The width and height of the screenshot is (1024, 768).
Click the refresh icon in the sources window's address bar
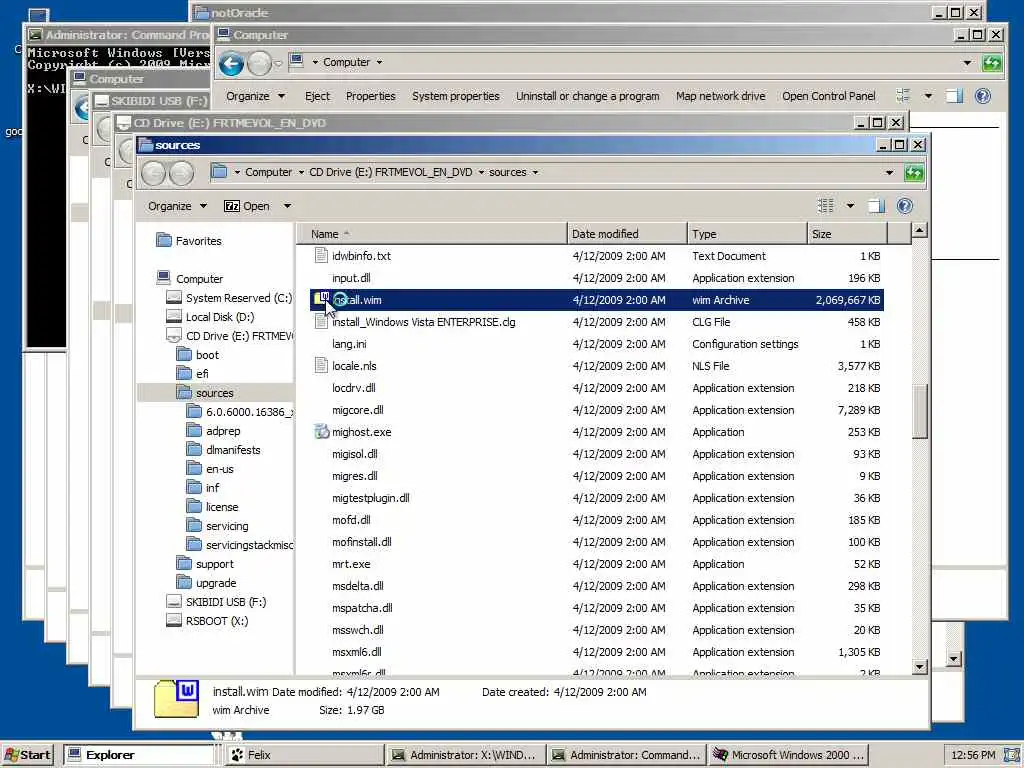[914, 173]
